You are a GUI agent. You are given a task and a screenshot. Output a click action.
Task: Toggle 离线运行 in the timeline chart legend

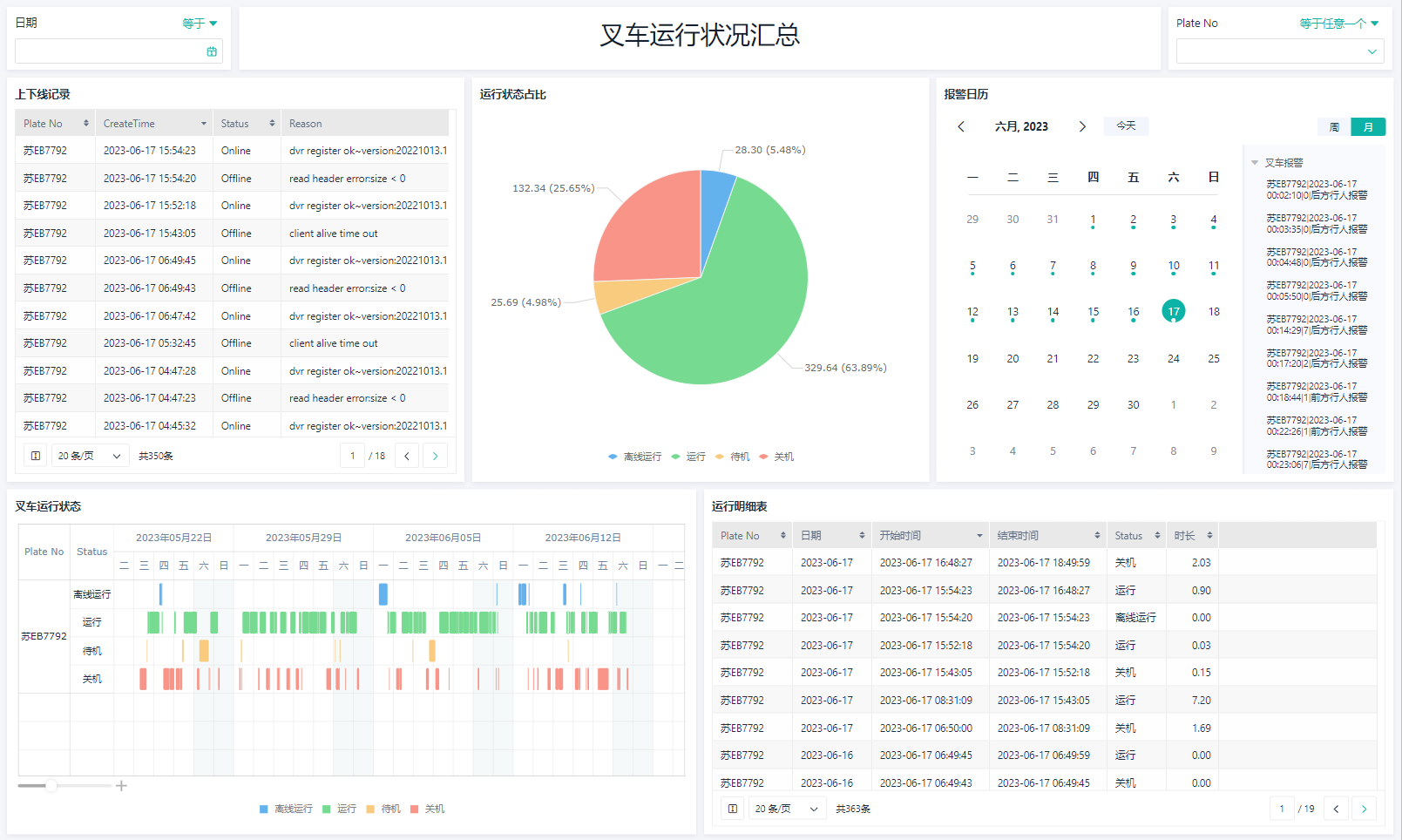point(286,809)
